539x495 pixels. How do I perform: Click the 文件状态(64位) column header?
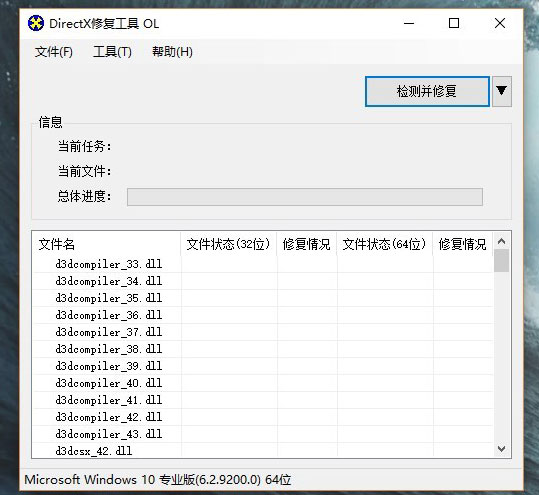tap(385, 244)
